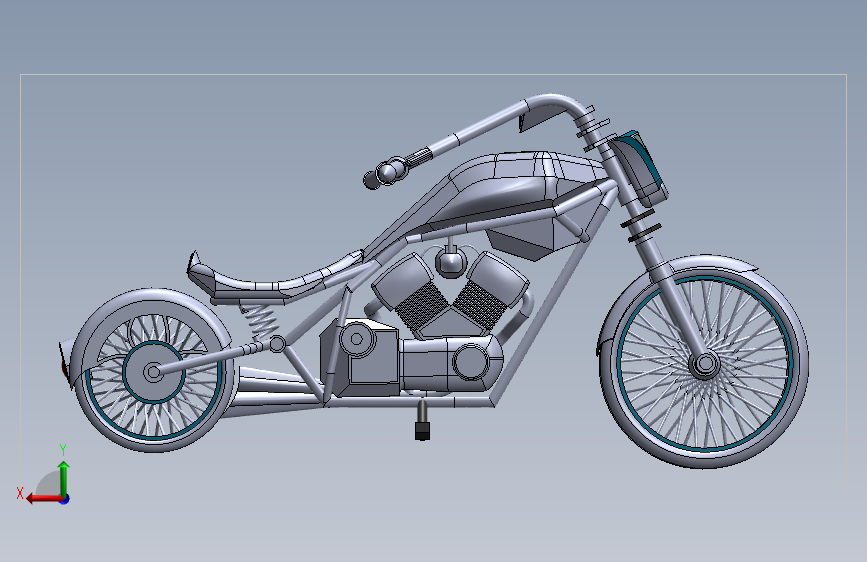This screenshot has height=562, width=867.
Task: Select the front engine cylinder fins
Action: 480,304
